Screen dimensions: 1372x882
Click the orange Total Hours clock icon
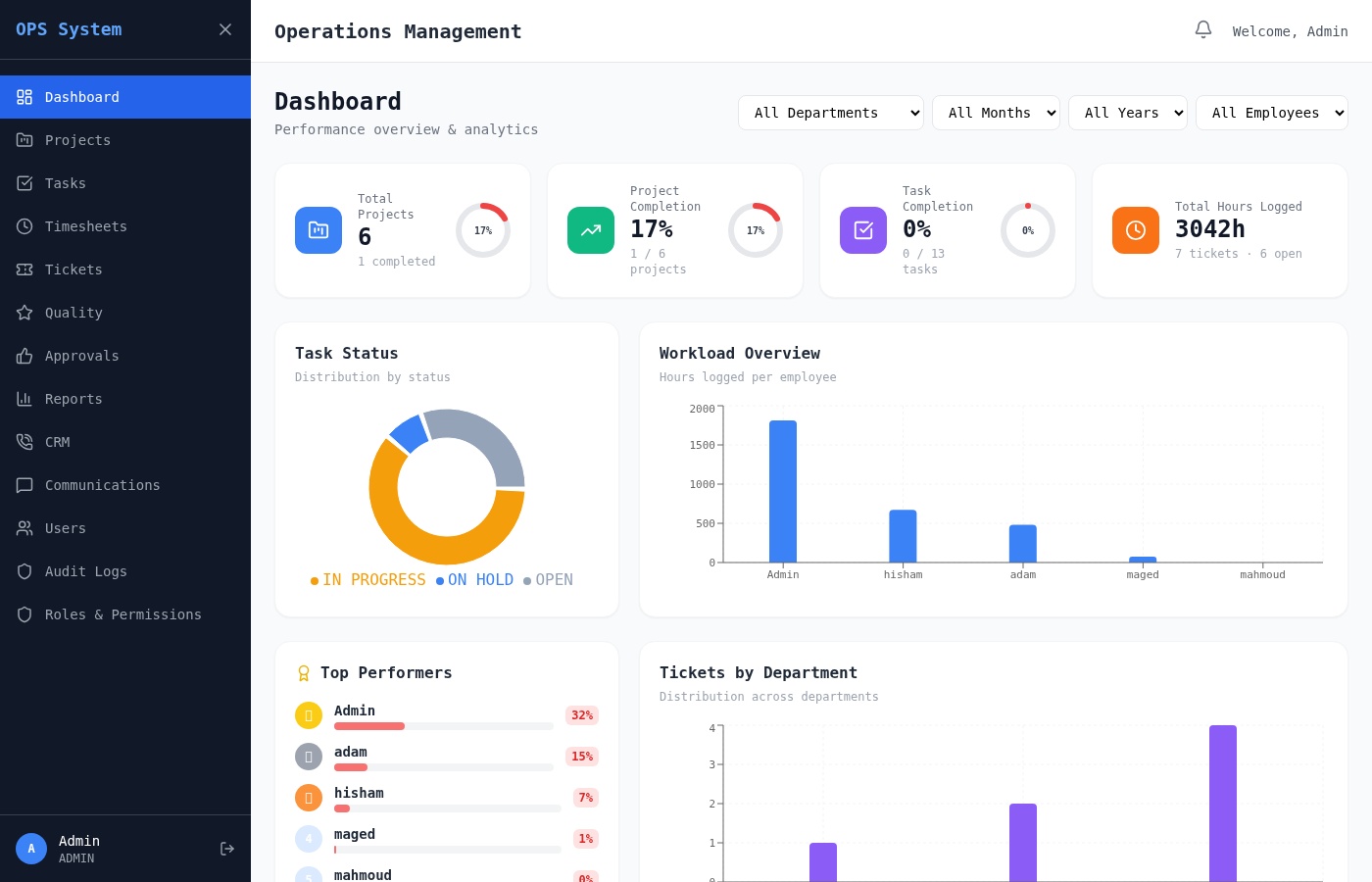tap(1136, 230)
